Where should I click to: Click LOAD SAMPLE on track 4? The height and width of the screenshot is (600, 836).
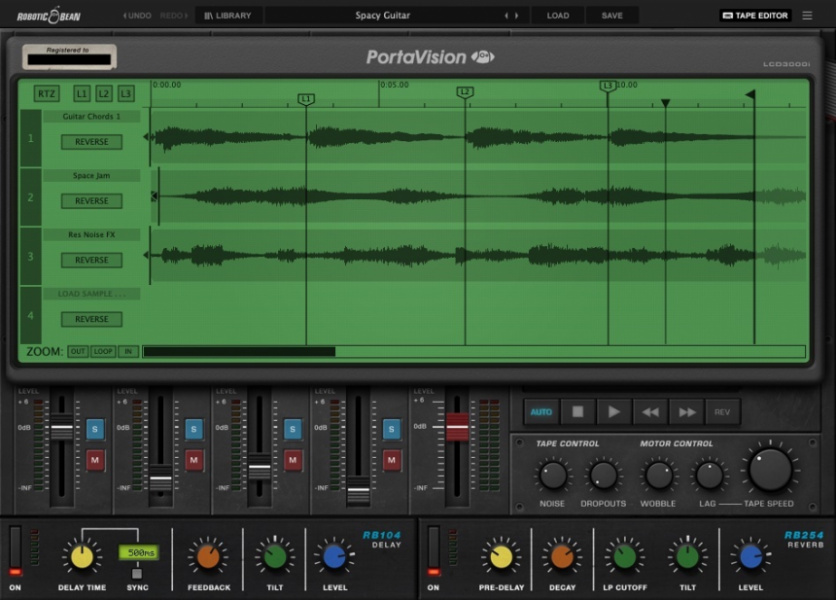(91, 294)
